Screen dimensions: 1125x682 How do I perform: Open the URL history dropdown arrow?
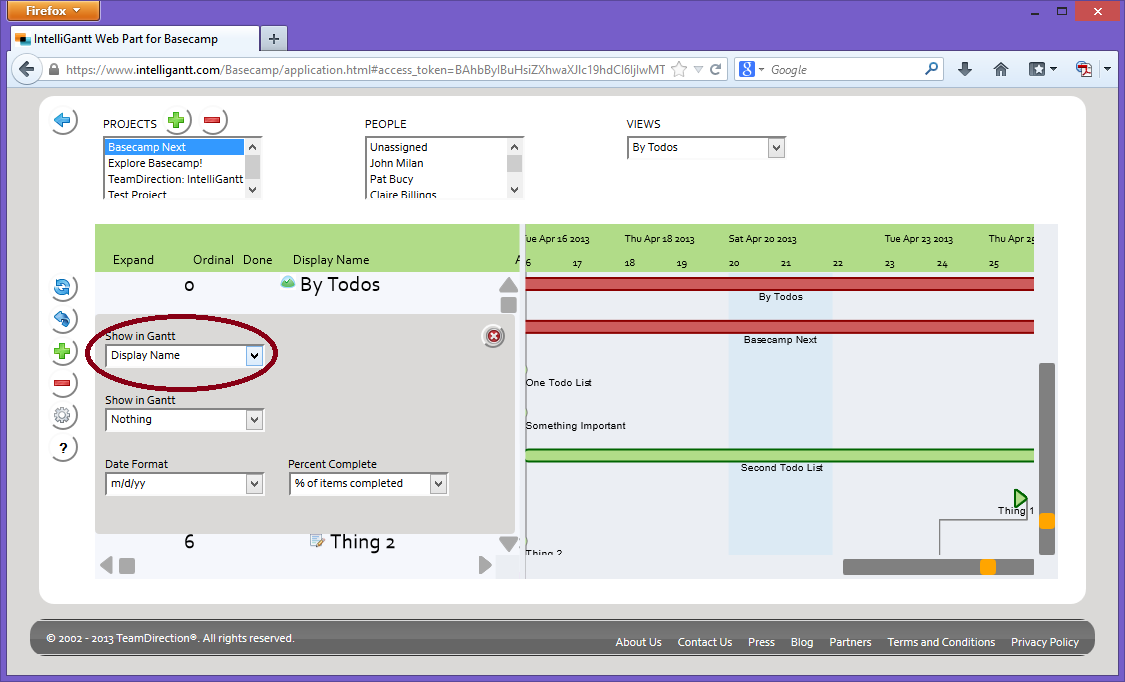pyautogui.click(x=698, y=70)
